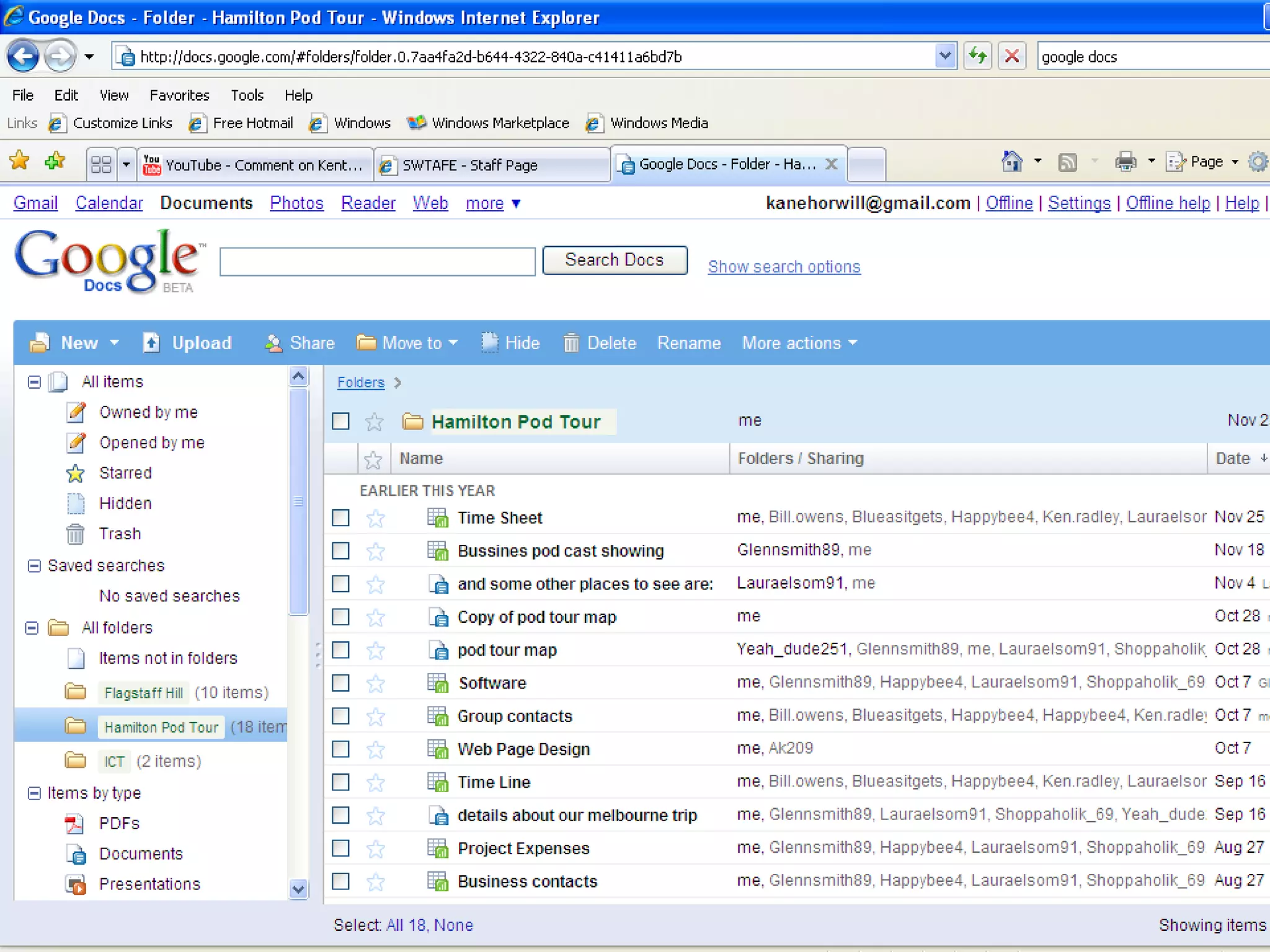The width and height of the screenshot is (1270, 952).
Task: Switch to YouTube Comment on Kent tab
Action: [255, 165]
